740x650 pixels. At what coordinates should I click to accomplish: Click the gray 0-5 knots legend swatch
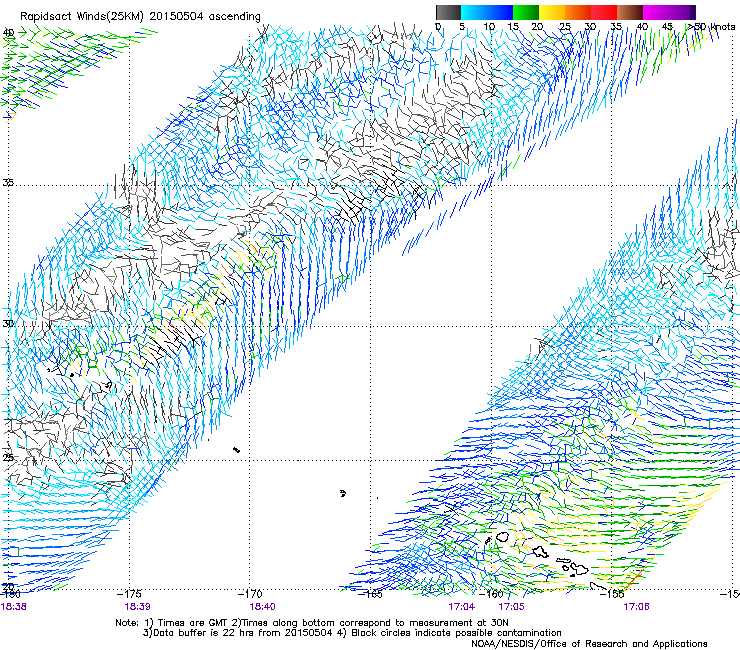[x=448, y=12]
